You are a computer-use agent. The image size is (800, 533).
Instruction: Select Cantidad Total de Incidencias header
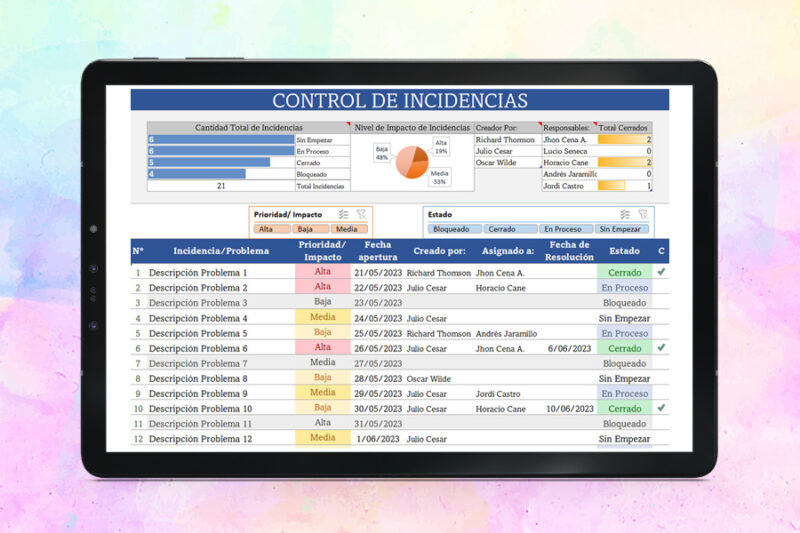click(248, 128)
